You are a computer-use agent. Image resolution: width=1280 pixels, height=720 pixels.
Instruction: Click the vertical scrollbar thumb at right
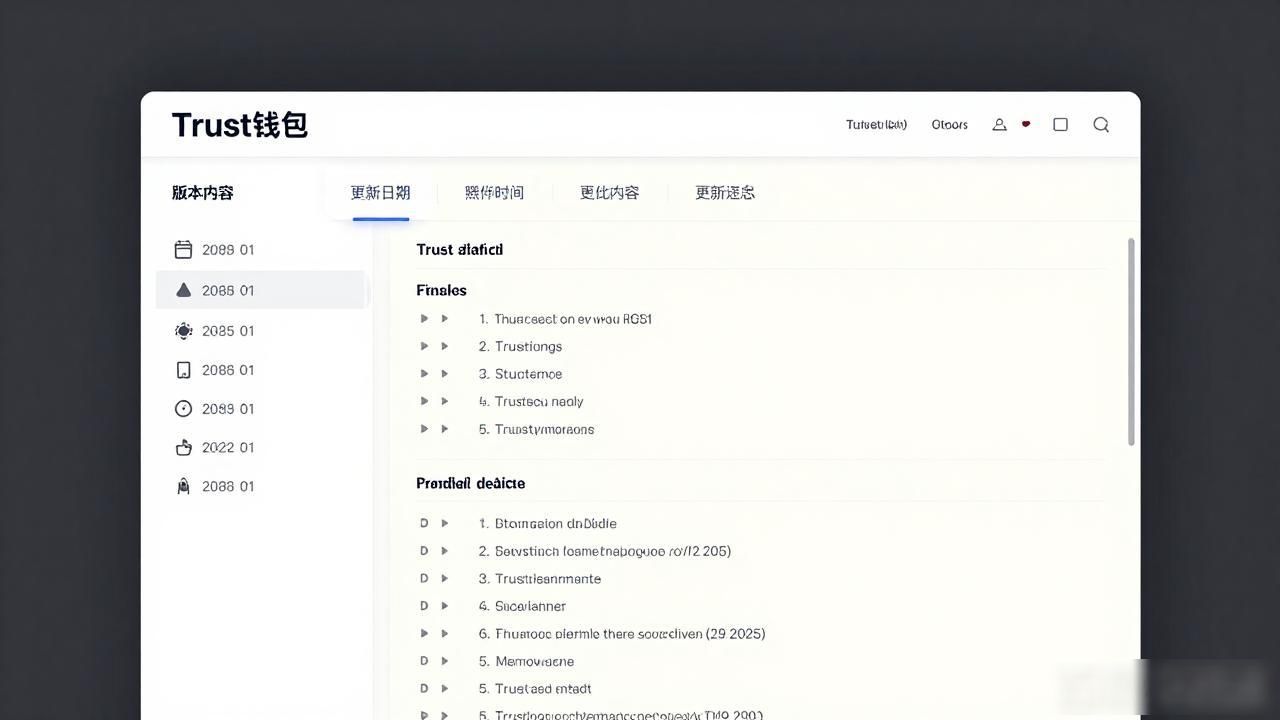(x=1132, y=342)
